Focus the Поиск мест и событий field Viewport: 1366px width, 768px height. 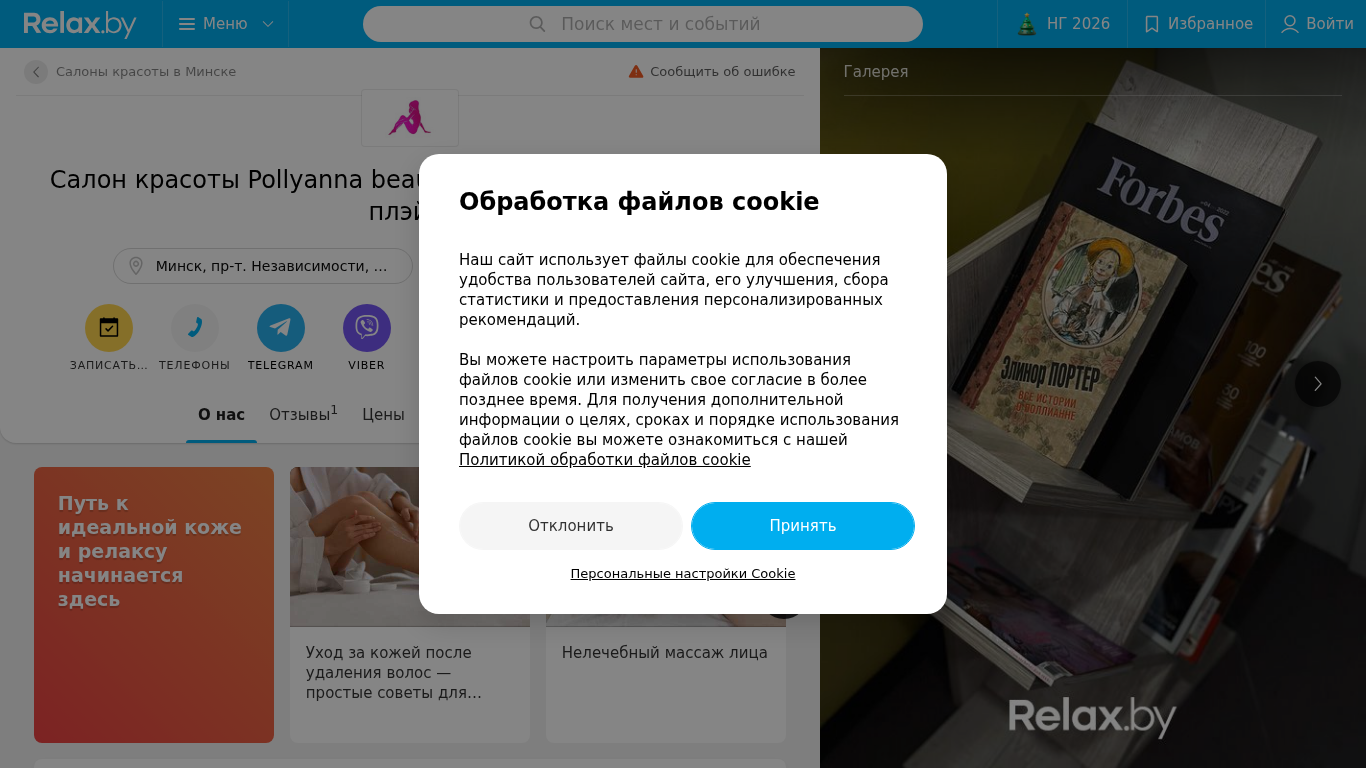[643, 24]
